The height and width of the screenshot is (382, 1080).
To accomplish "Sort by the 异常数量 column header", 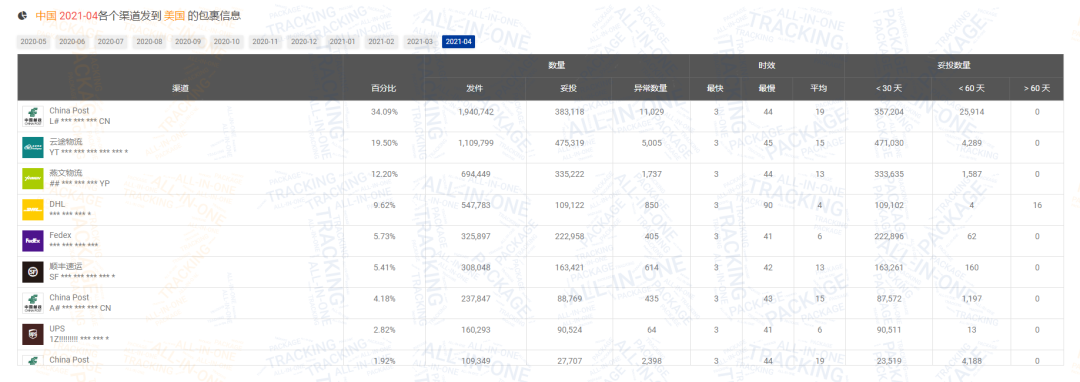I will tap(650, 89).
